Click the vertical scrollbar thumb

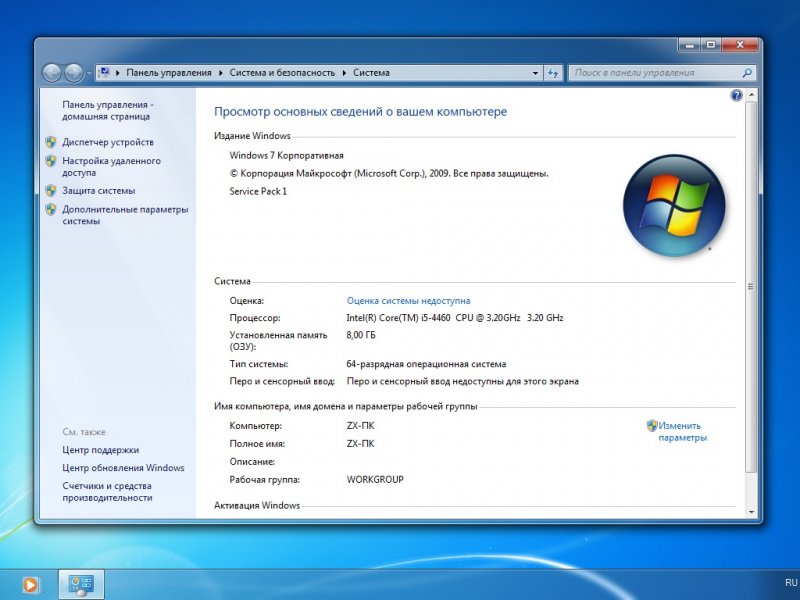tap(751, 287)
